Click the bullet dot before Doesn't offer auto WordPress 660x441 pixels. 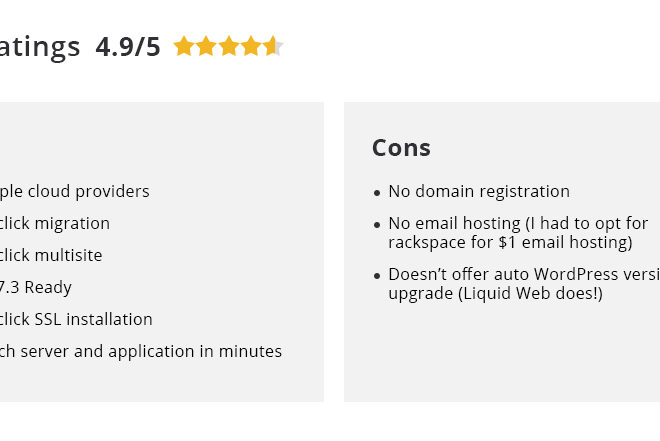[377, 276]
